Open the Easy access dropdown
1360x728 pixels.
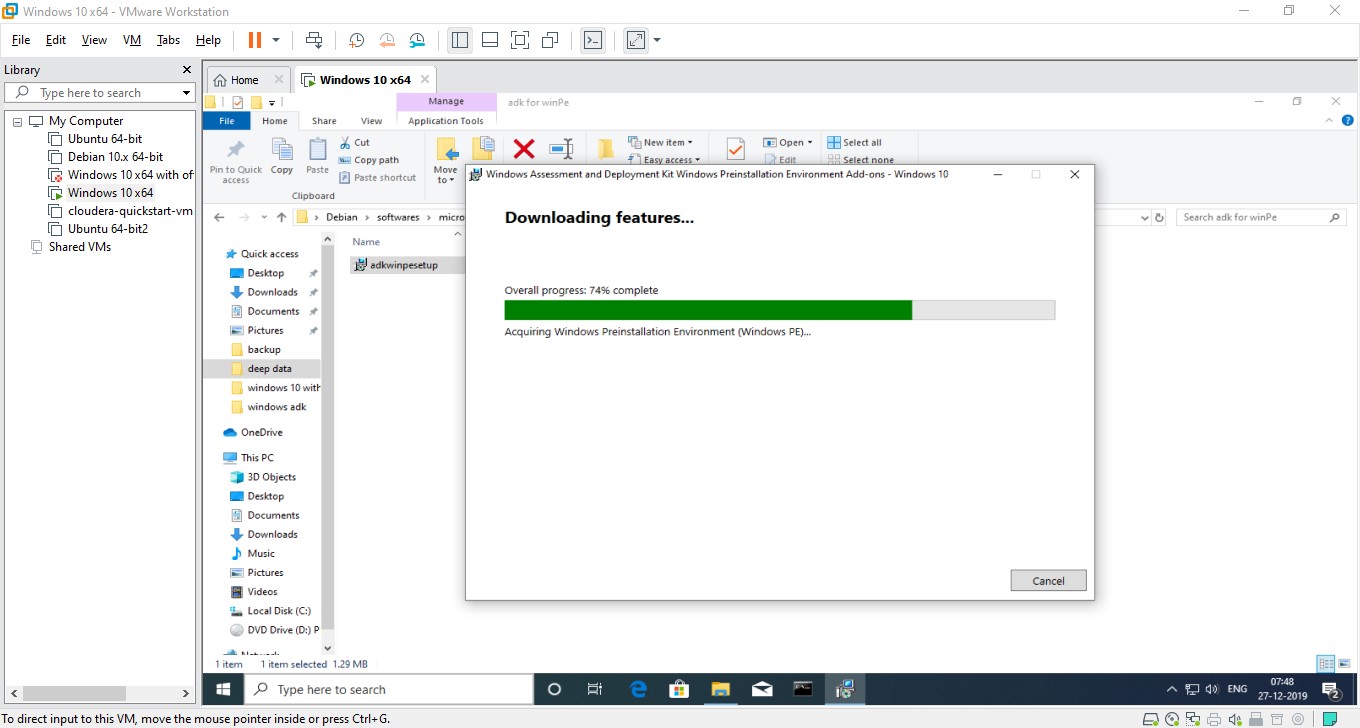(663, 159)
